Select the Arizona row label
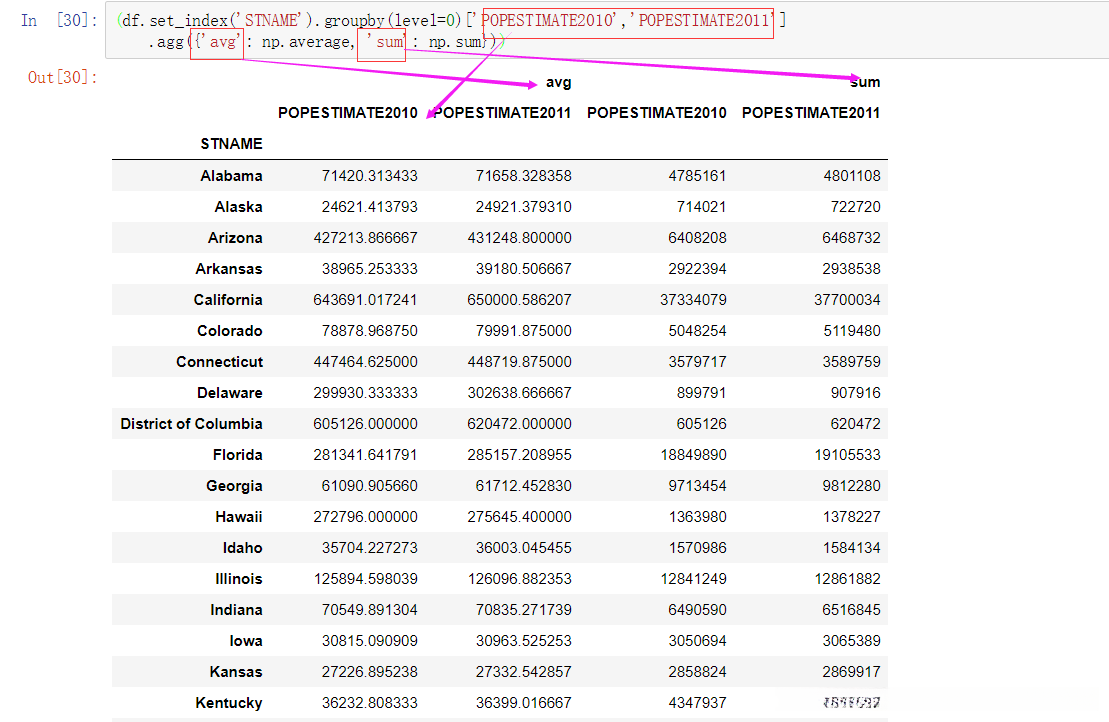Viewport: 1109px width, 722px height. pos(235,238)
